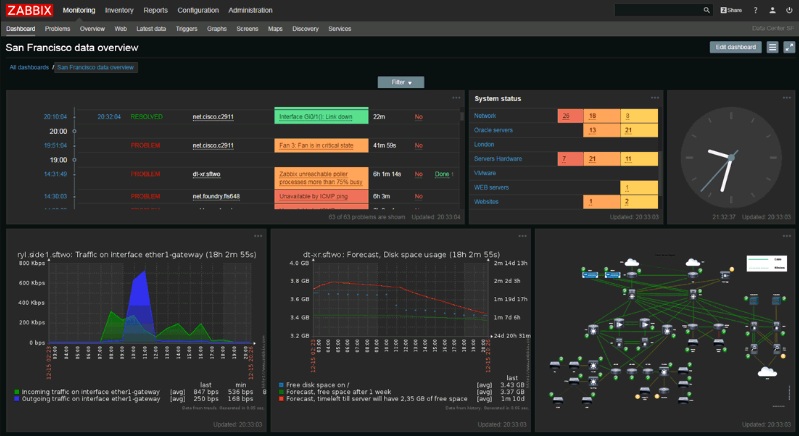Open the Graphs tab
Viewport: 799px width, 436px height.
[217, 29]
